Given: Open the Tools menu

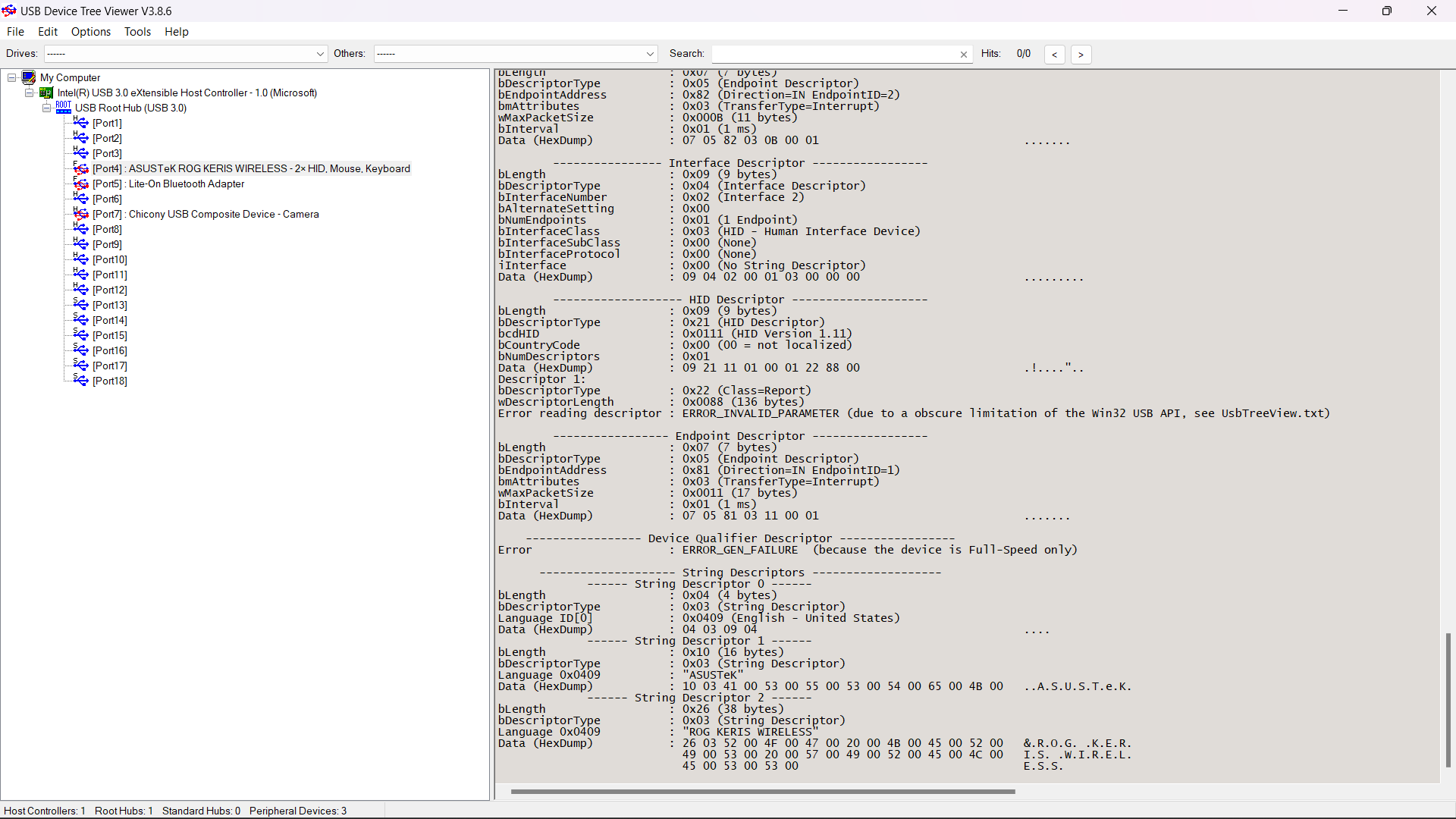Looking at the screenshot, I should click(137, 32).
